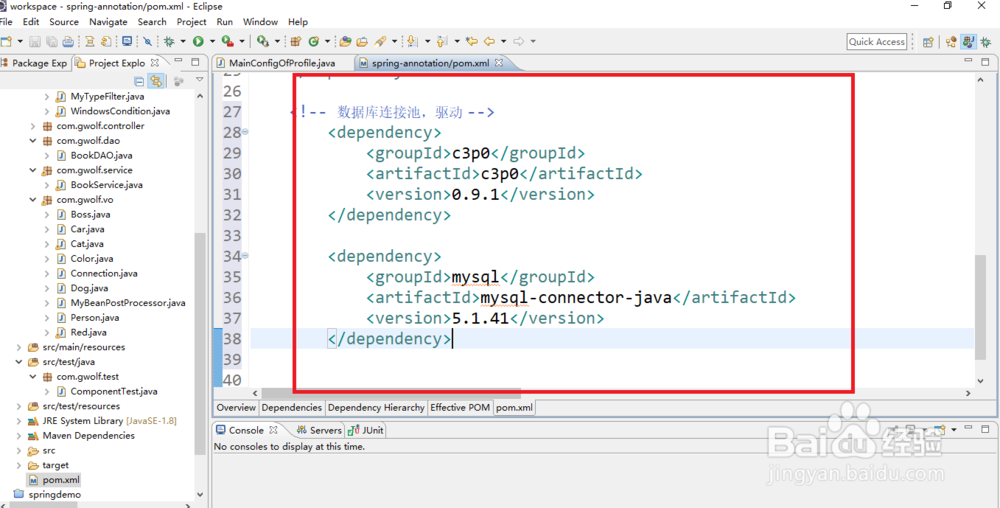Click the green Run button icon
Image resolution: width=1000 pixels, height=508 pixels.
(x=198, y=41)
